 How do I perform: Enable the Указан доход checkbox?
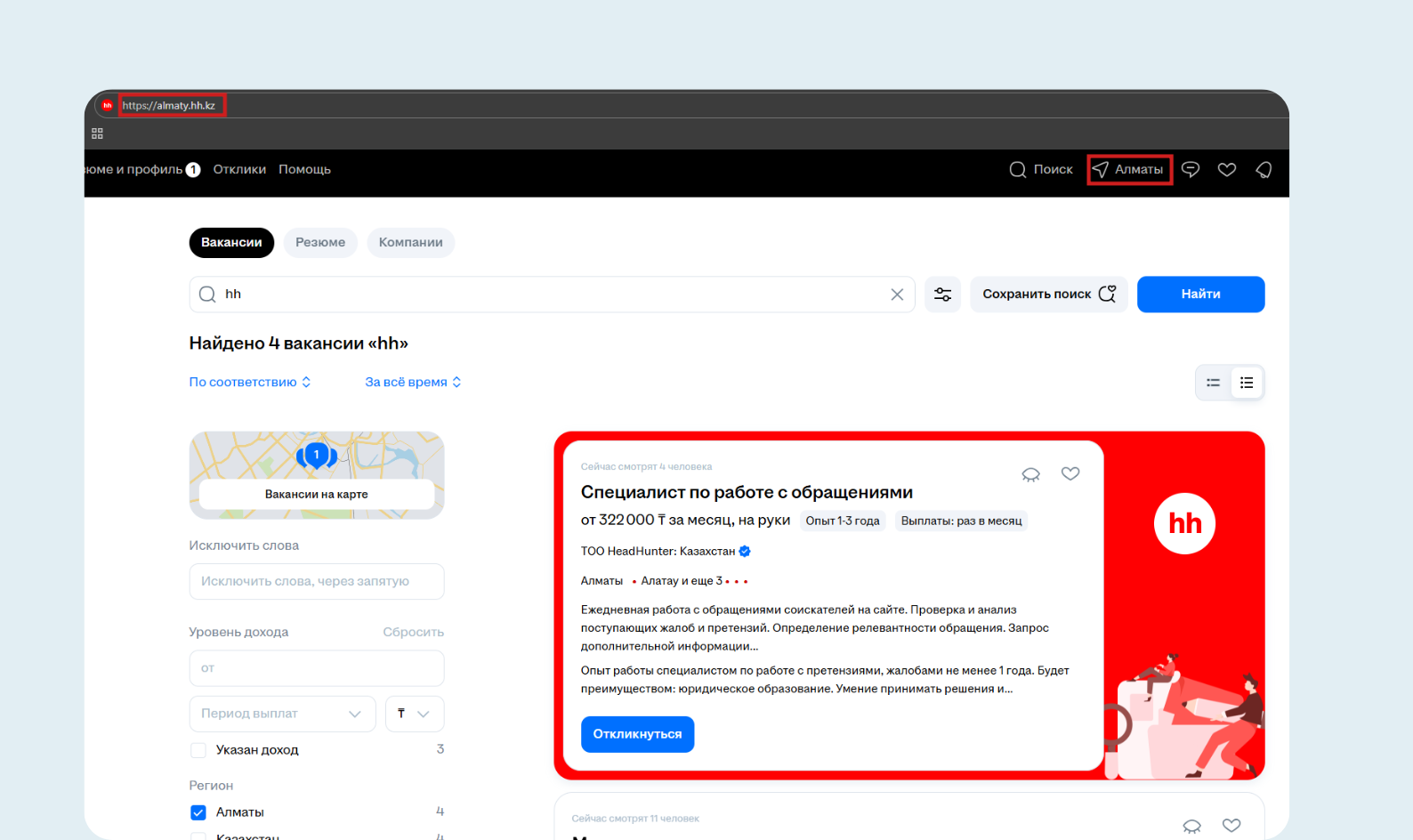coord(198,750)
